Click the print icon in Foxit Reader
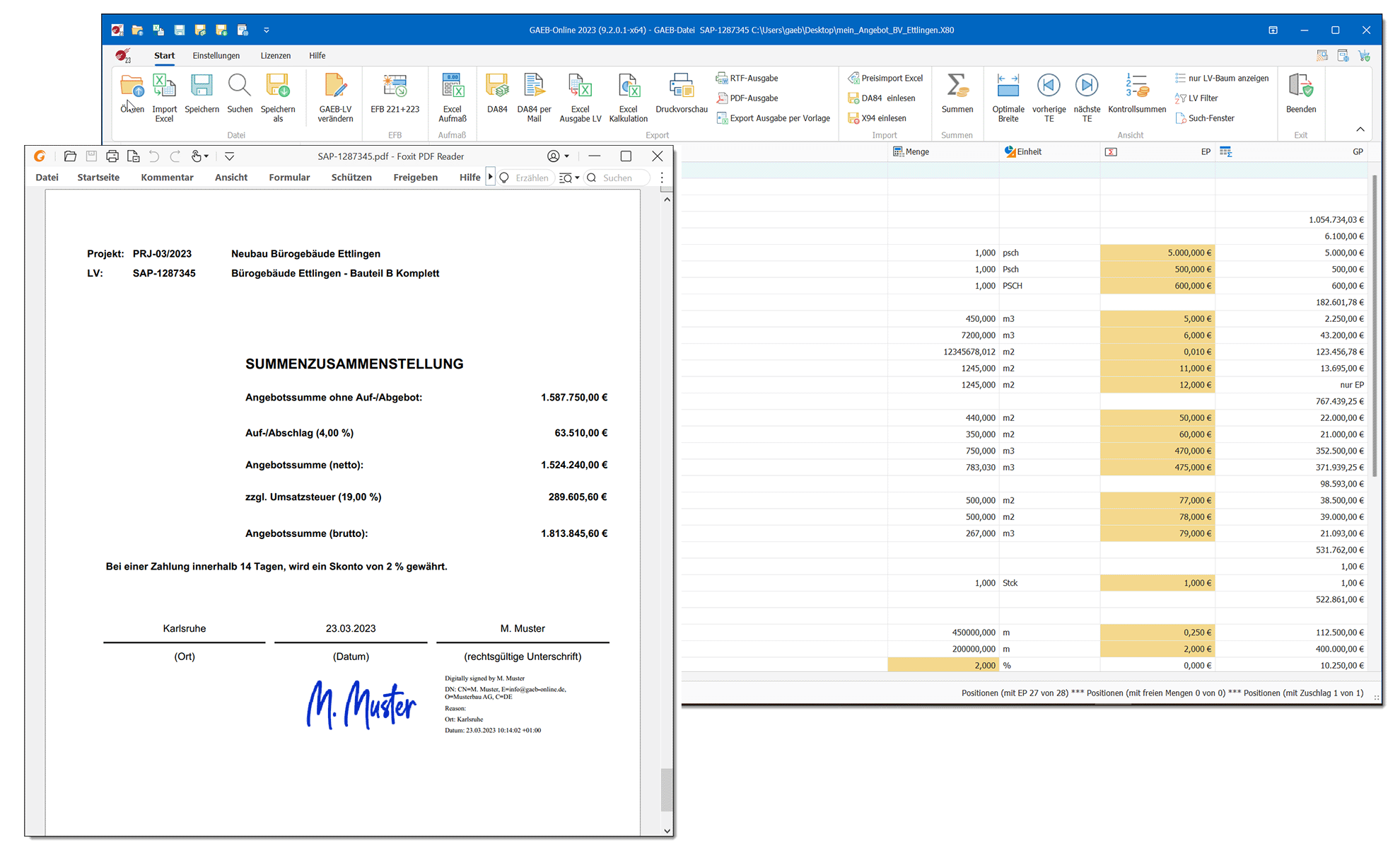 click(112, 156)
